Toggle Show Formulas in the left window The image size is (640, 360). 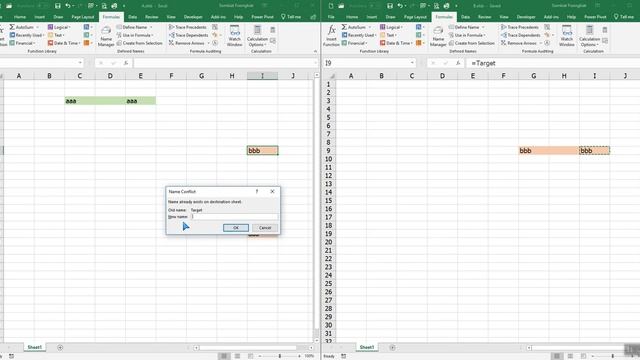point(215,27)
